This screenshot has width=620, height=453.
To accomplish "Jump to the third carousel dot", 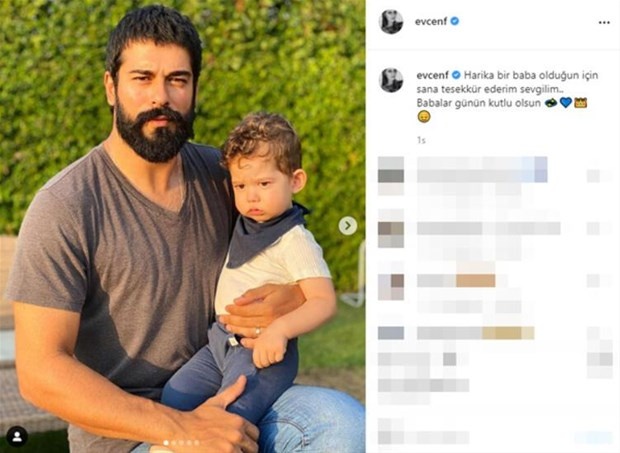I will pyautogui.click(x=182, y=443).
